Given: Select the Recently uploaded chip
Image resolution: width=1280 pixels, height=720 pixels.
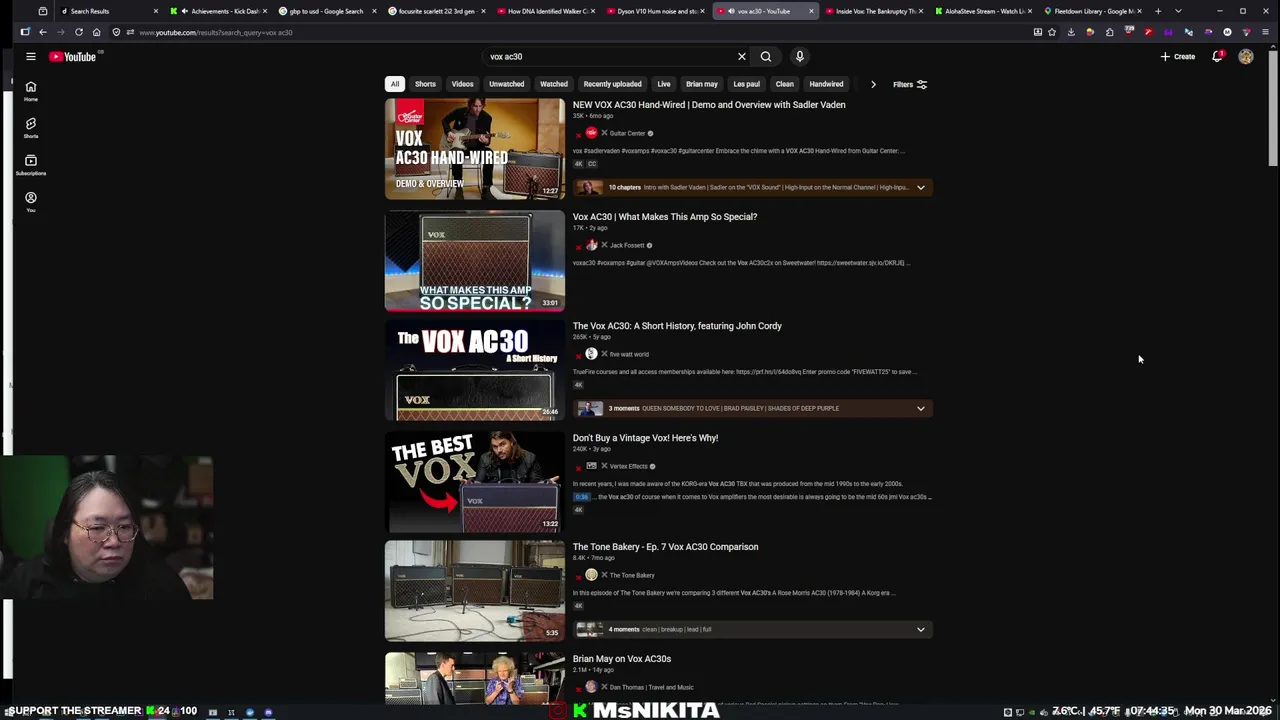Looking at the screenshot, I should pos(613,84).
